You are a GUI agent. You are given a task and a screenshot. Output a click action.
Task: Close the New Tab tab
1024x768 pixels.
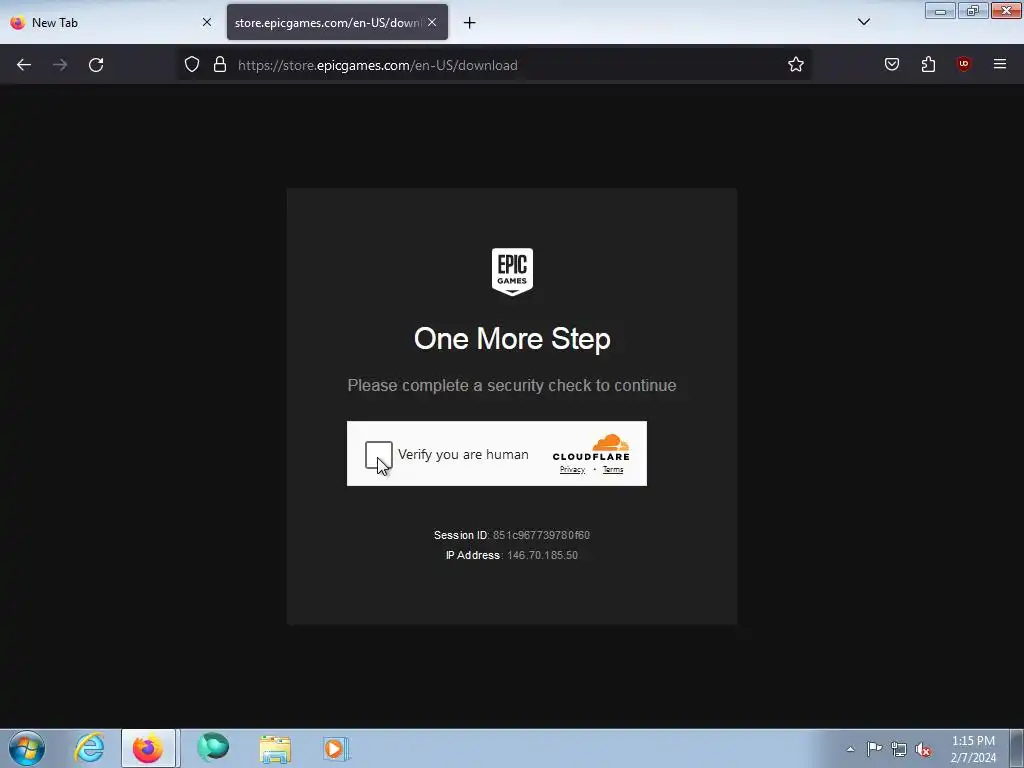pyautogui.click(x=206, y=22)
